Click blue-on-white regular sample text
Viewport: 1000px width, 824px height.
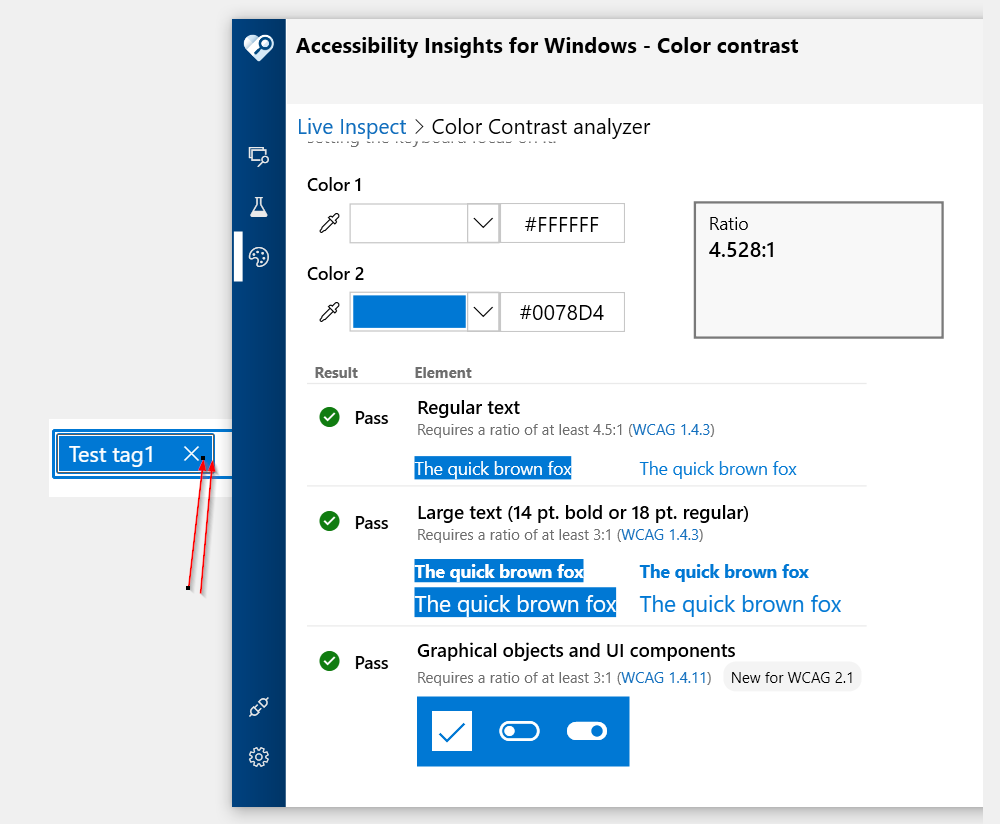(718, 469)
